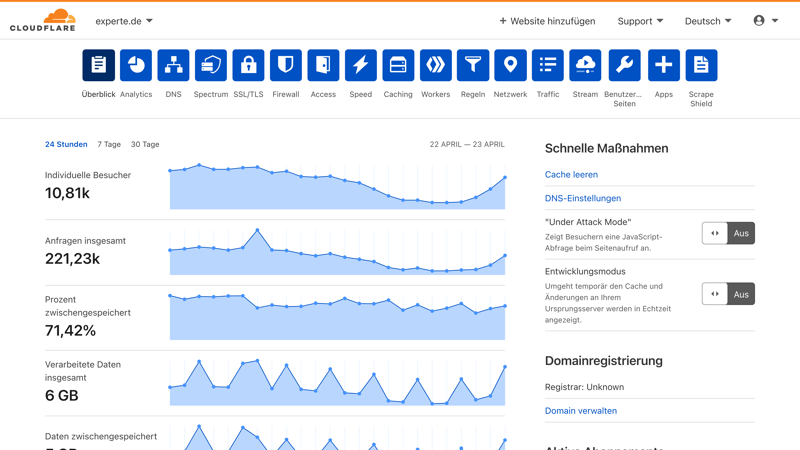Viewport: 800px width, 450px height.
Task: Click the Cache leeren link
Action: [x=571, y=174]
